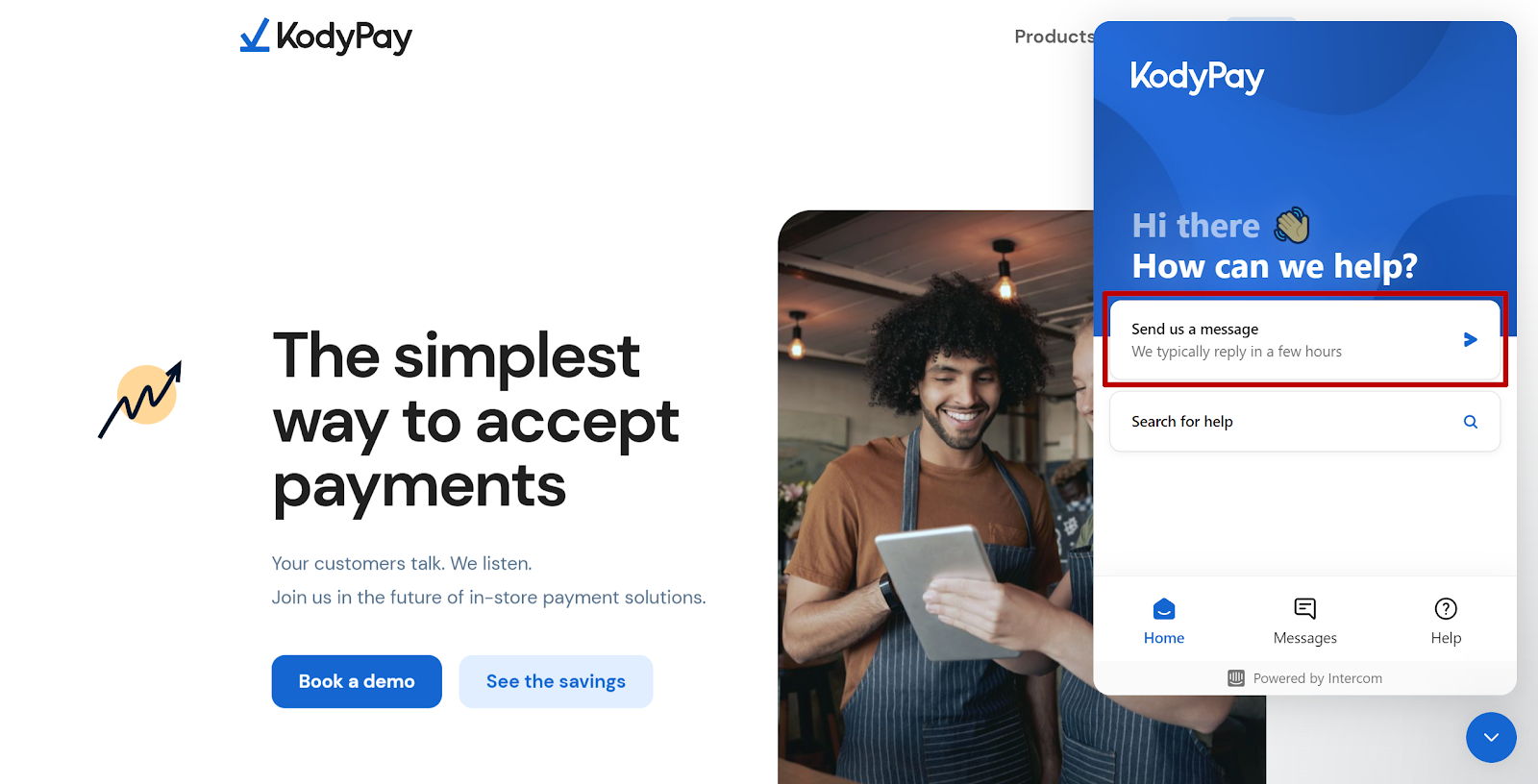Switch to the Messages tab
Viewport: 1538px width, 784px height.
pyautogui.click(x=1304, y=622)
